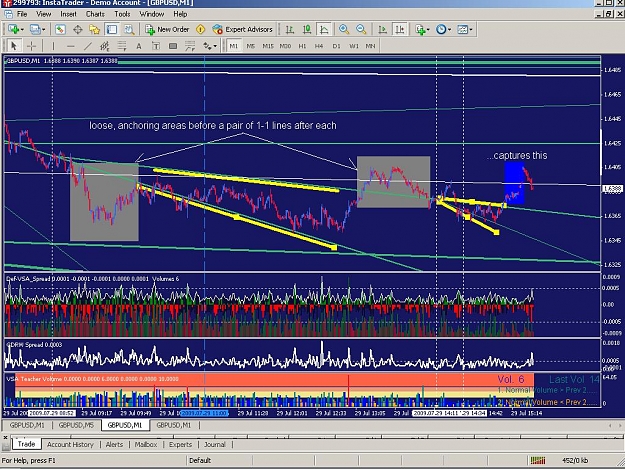The height and width of the screenshot is (469, 625).
Task: Open the Account History tab
Action: (x=70, y=444)
